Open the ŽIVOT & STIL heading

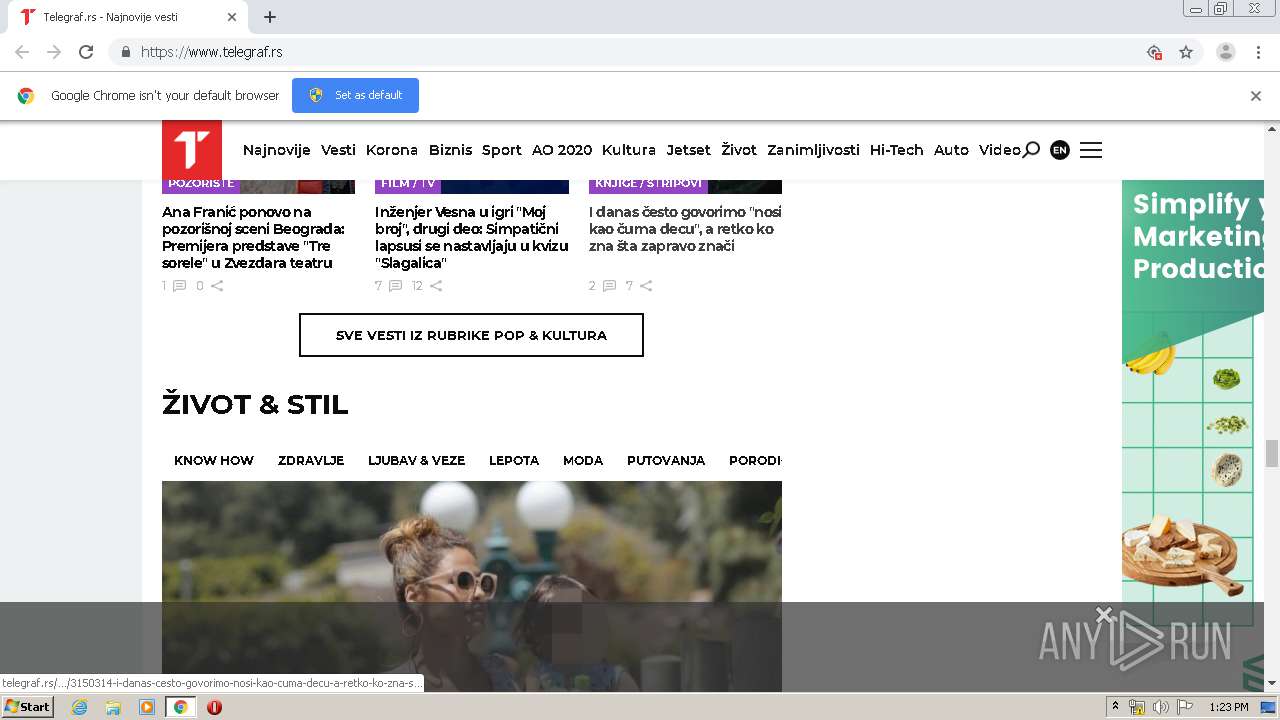255,405
